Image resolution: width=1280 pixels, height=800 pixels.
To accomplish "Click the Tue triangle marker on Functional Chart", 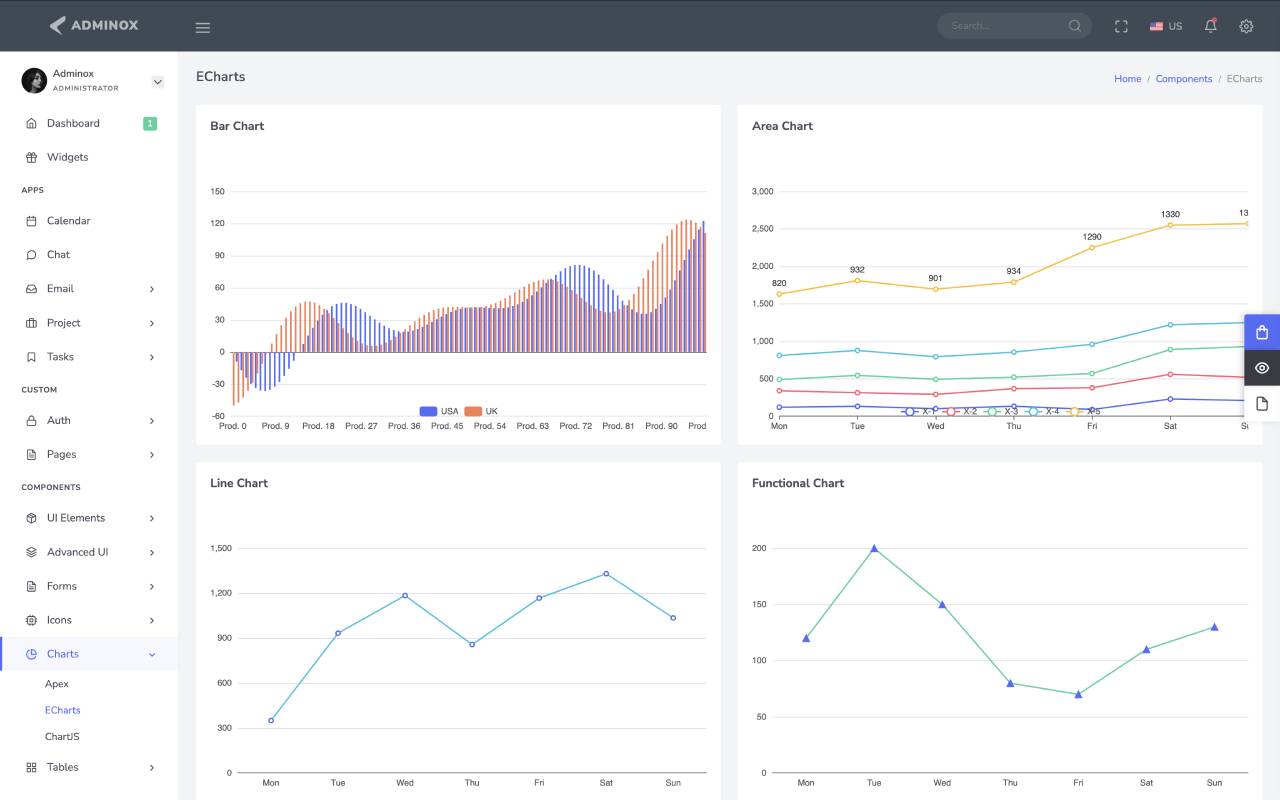I will point(874,548).
